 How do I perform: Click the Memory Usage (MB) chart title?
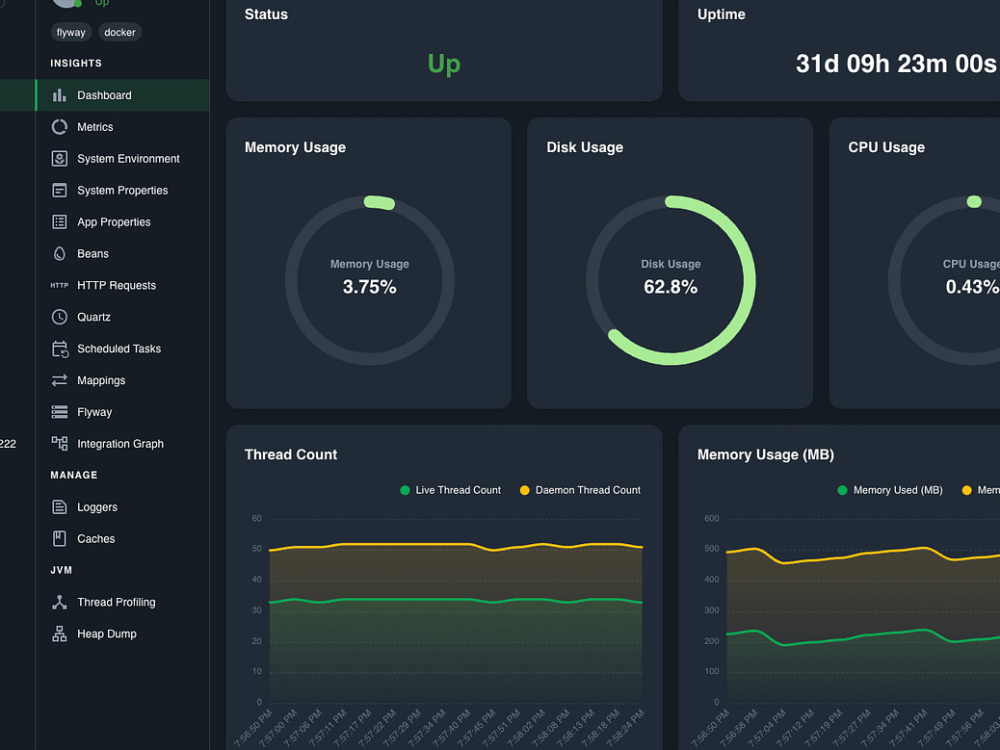click(x=766, y=455)
